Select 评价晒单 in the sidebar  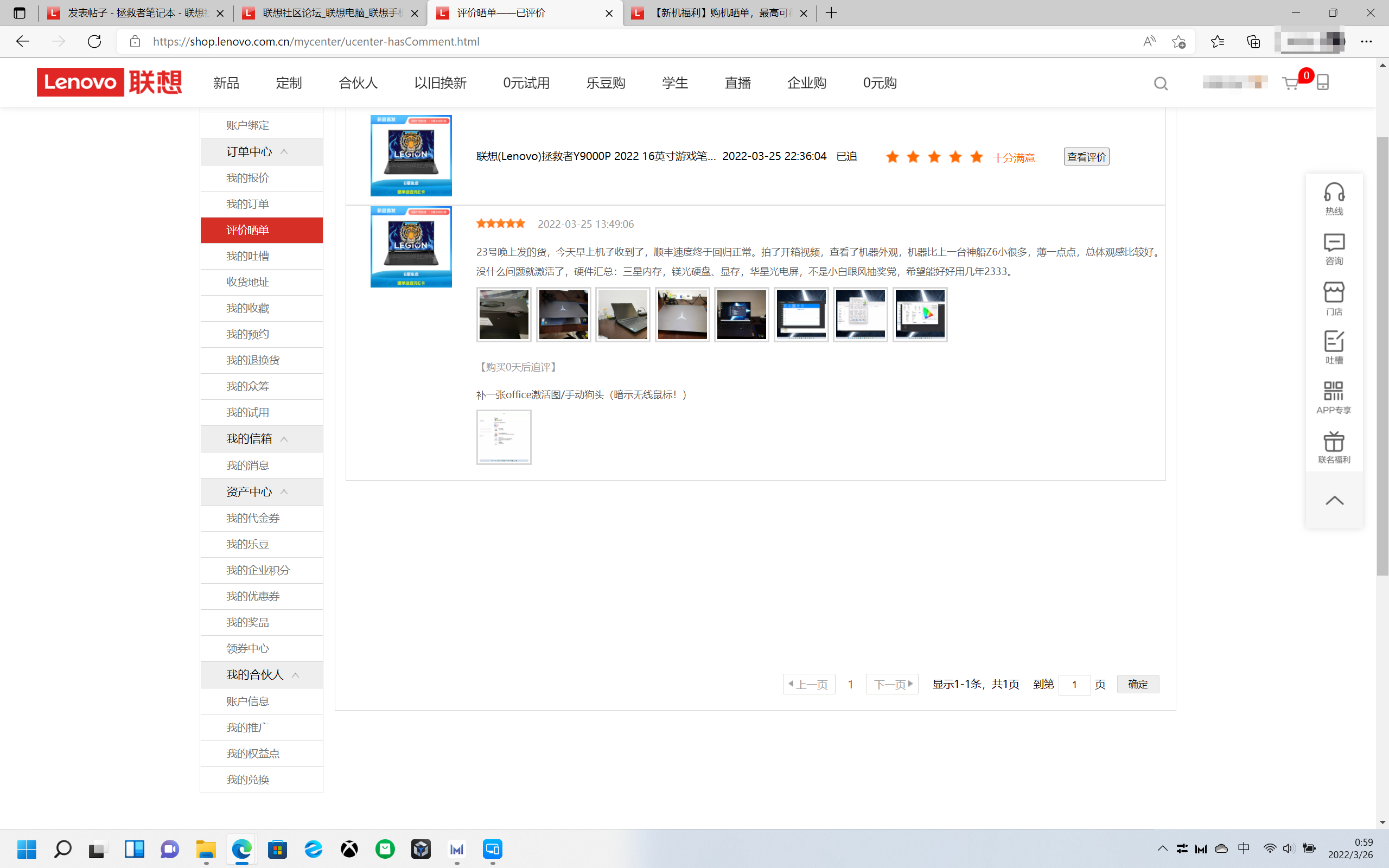[x=261, y=230]
